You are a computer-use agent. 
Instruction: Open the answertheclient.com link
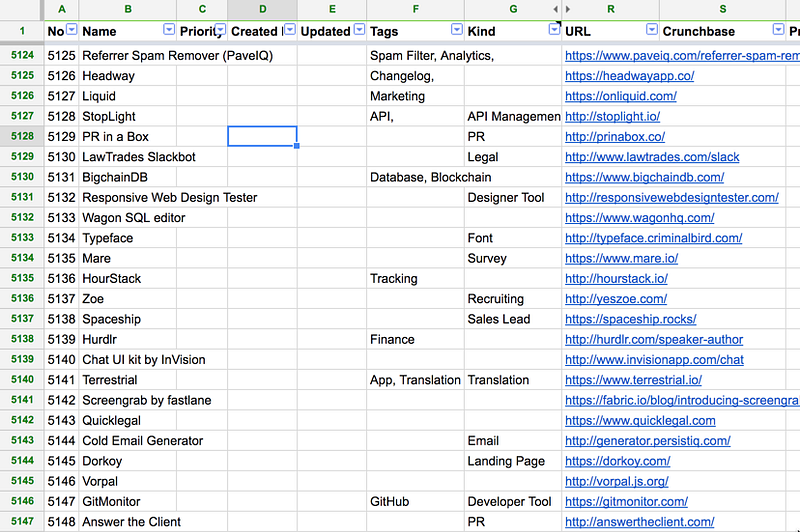640,522
